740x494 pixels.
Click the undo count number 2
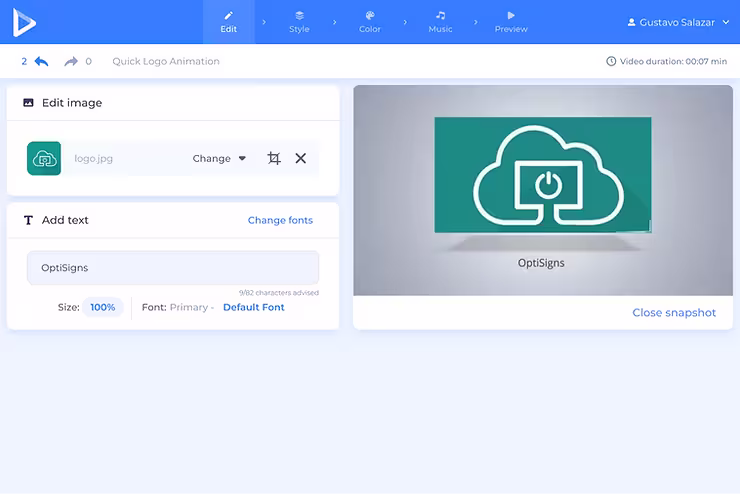coord(24,61)
